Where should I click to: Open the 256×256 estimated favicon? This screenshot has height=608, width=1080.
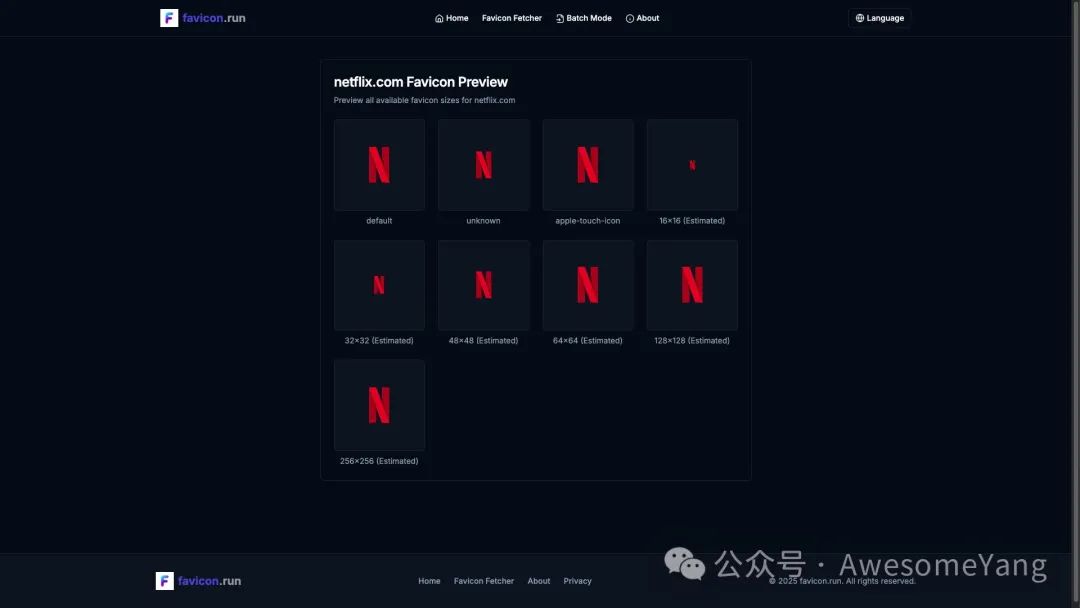click(380, 405)
